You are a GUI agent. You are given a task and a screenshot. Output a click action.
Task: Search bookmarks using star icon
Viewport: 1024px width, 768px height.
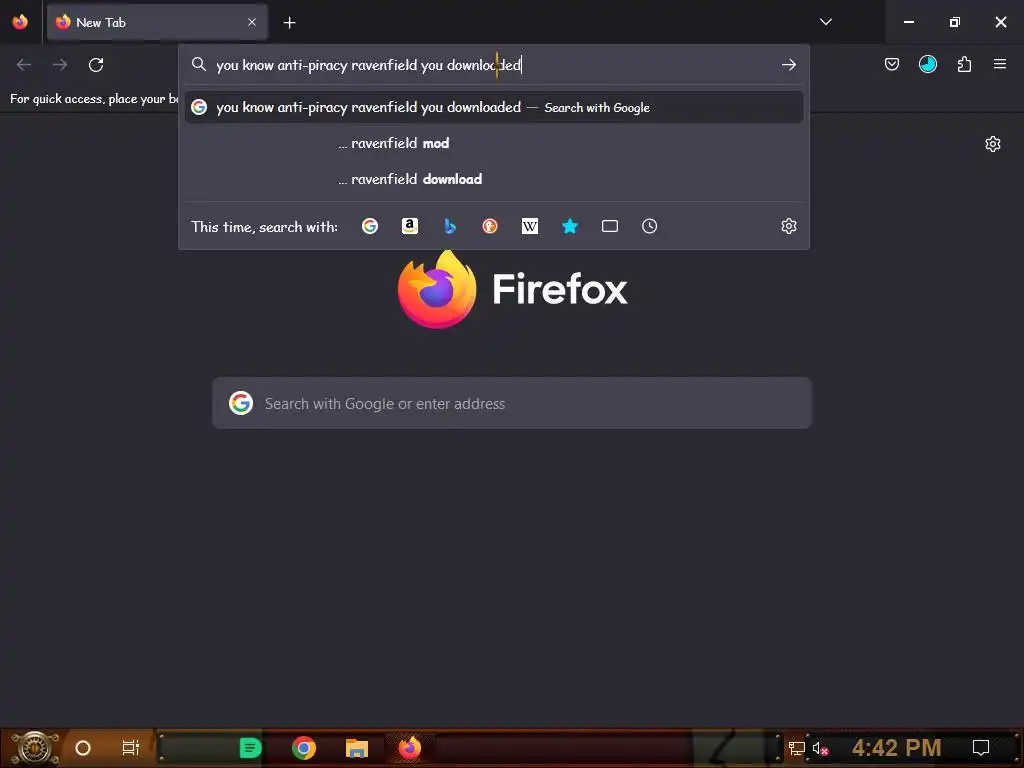point(570,226)
